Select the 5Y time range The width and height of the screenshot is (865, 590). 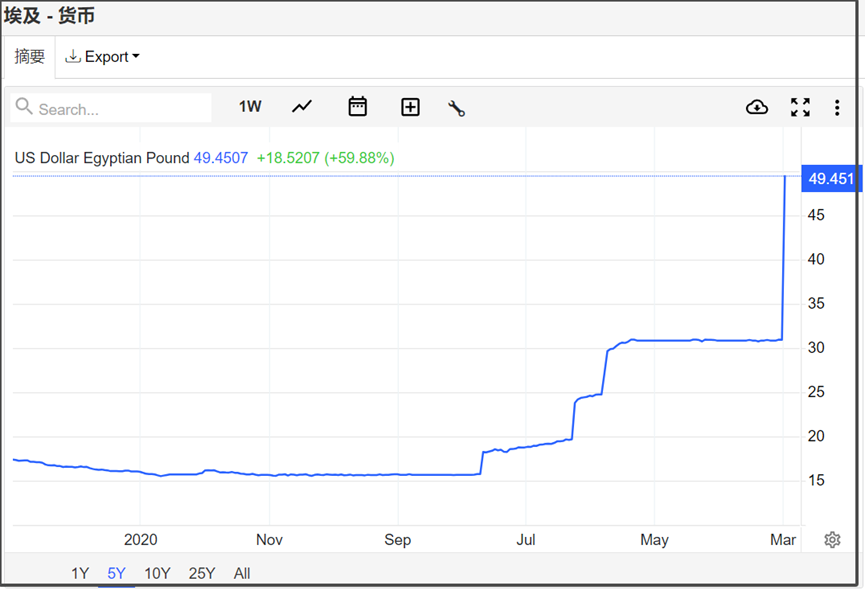117,573
